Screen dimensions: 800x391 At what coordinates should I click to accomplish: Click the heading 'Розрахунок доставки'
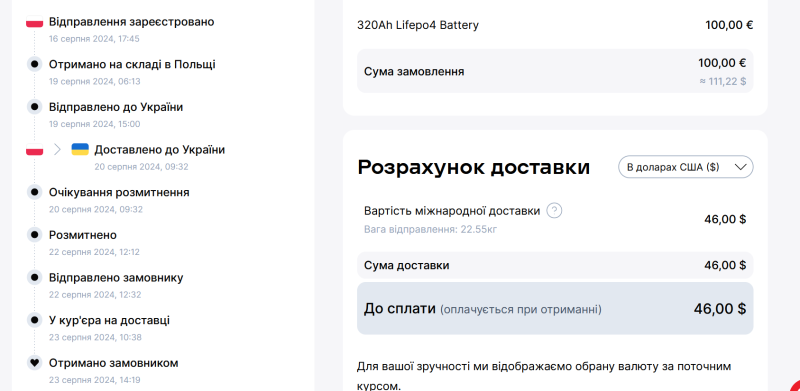tap(473, 167)
